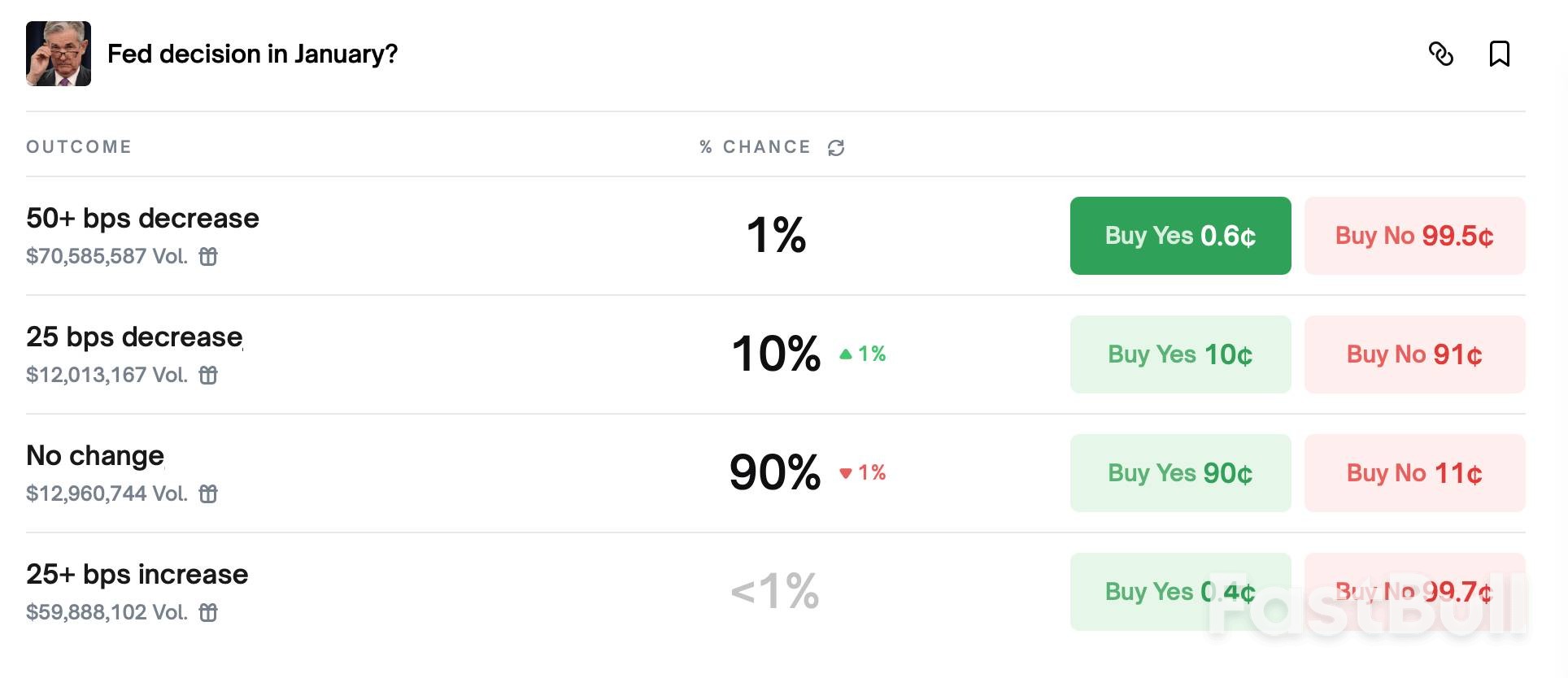Image resolution: width=1568 pixels, height=678 pixels.
Task: Buy Yes at 90¢ for No change
Action: point(1180,473)
